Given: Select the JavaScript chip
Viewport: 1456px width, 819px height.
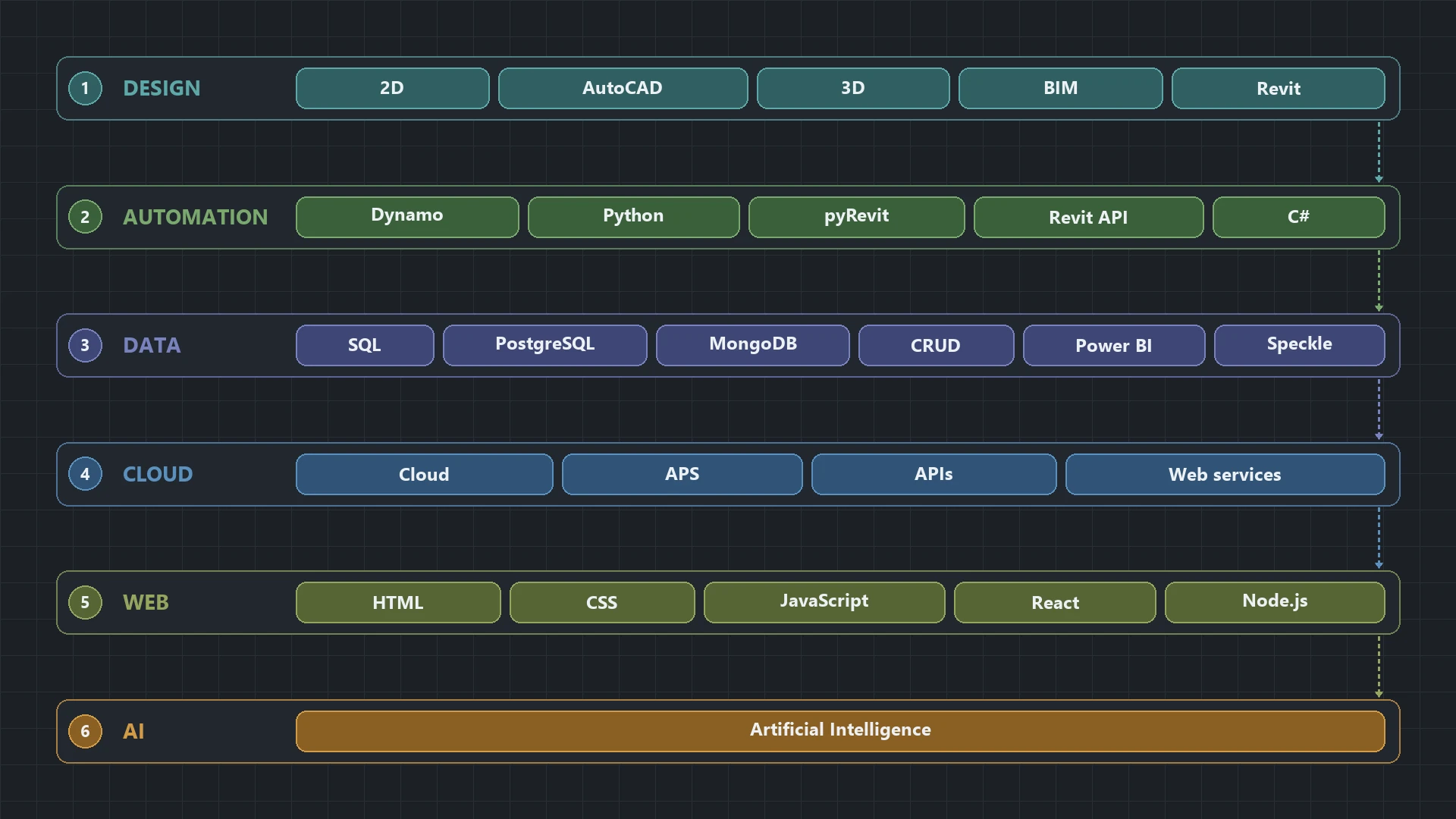Looking at the screenshot, I should (x=824, y=602).
